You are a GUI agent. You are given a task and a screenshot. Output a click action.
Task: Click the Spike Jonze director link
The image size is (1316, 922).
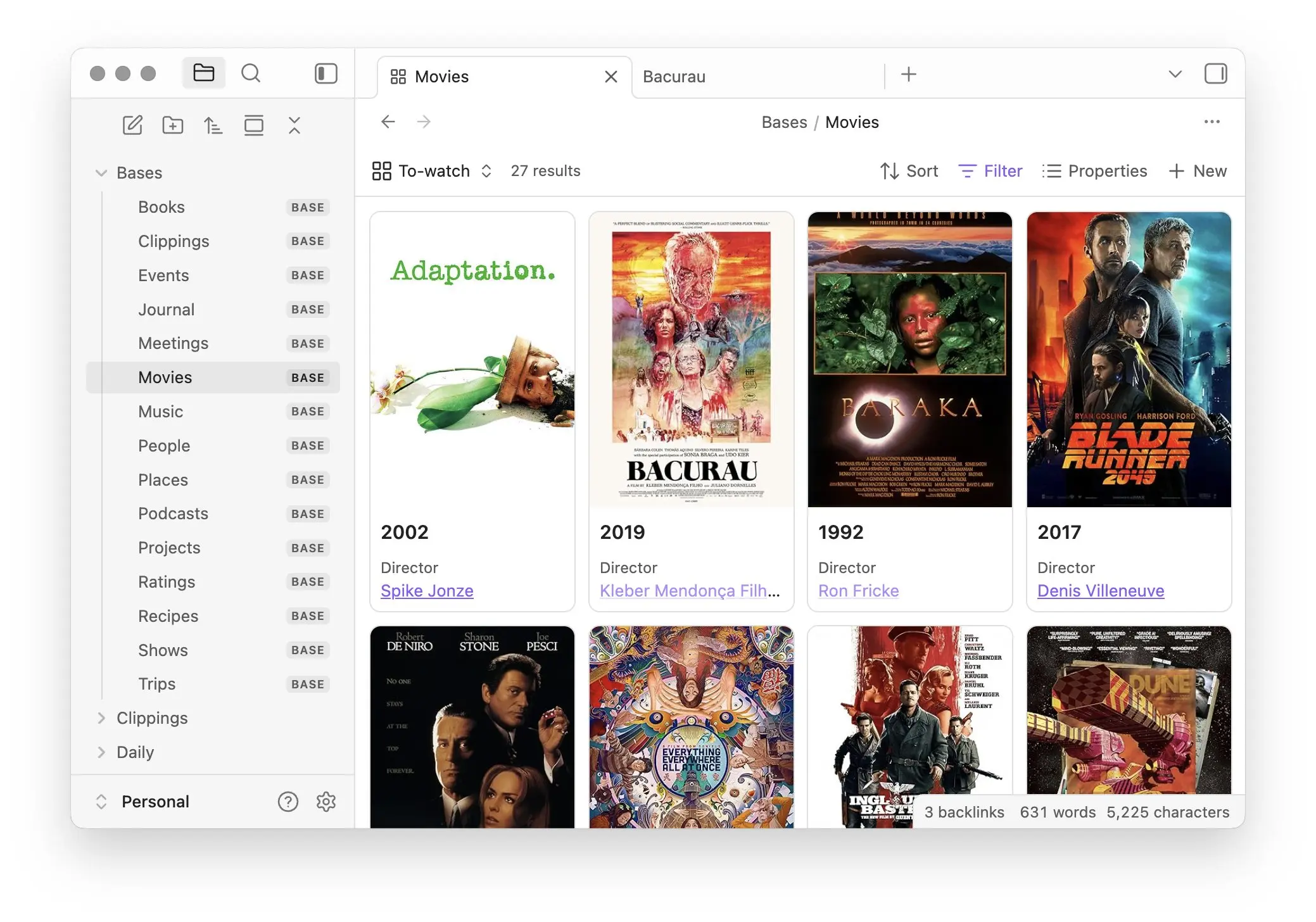tap(427, 591)
